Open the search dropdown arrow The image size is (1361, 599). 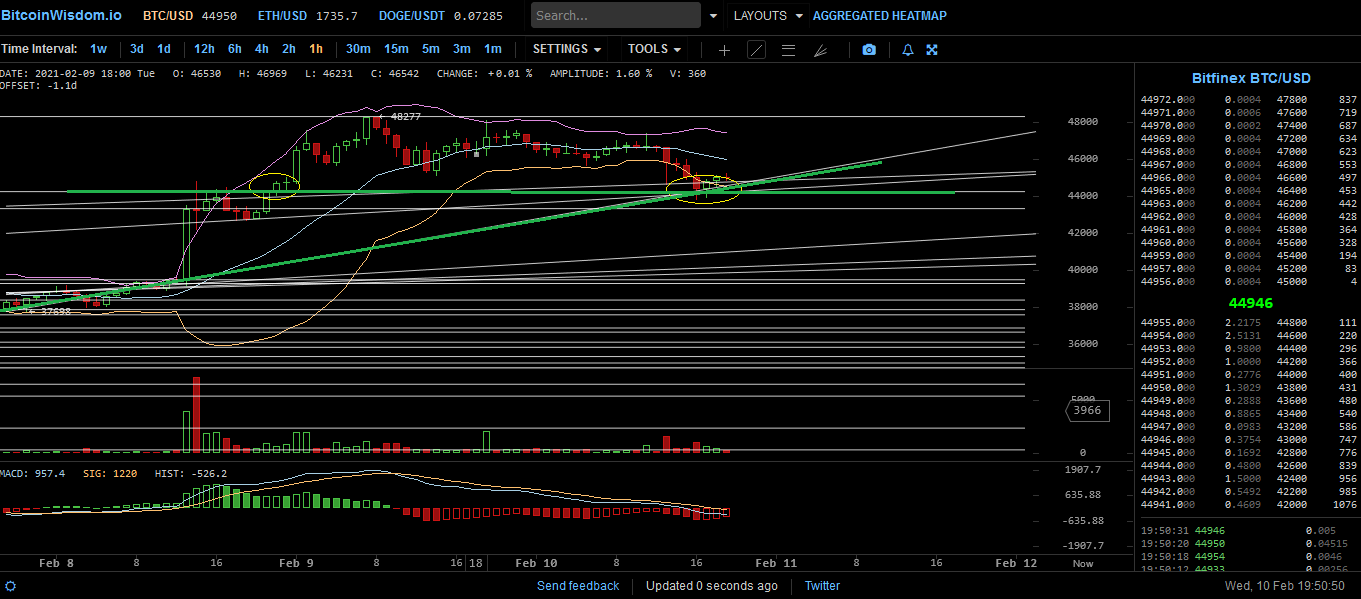pyautogui.click(x=713, y=16)
